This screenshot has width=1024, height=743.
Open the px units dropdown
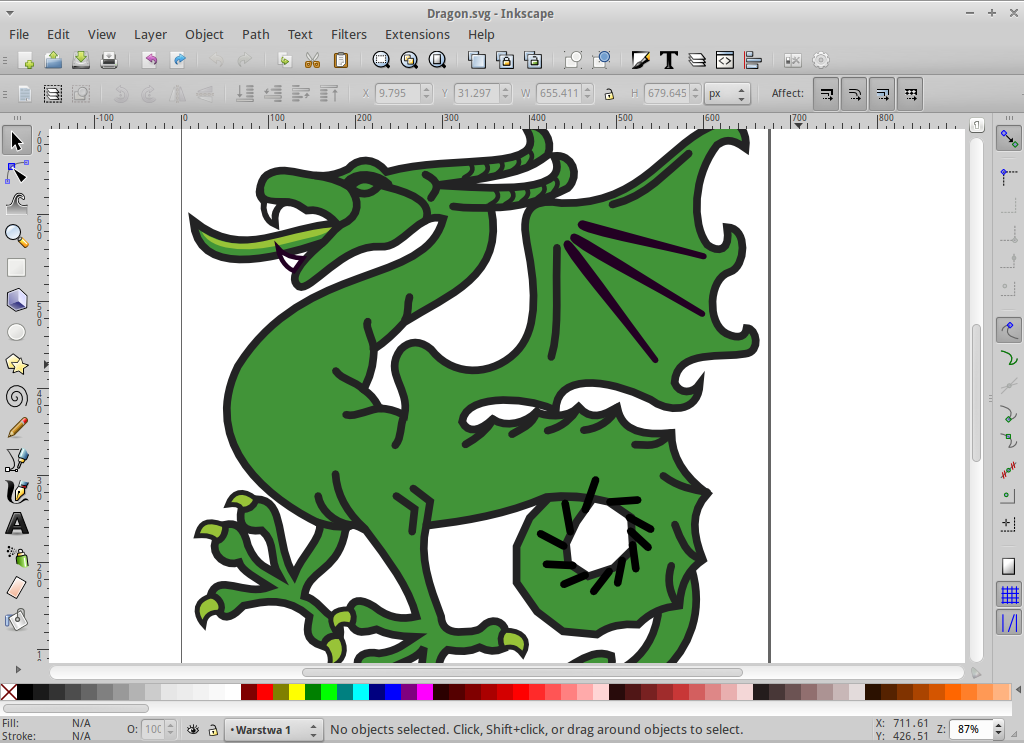coord(727,94)
